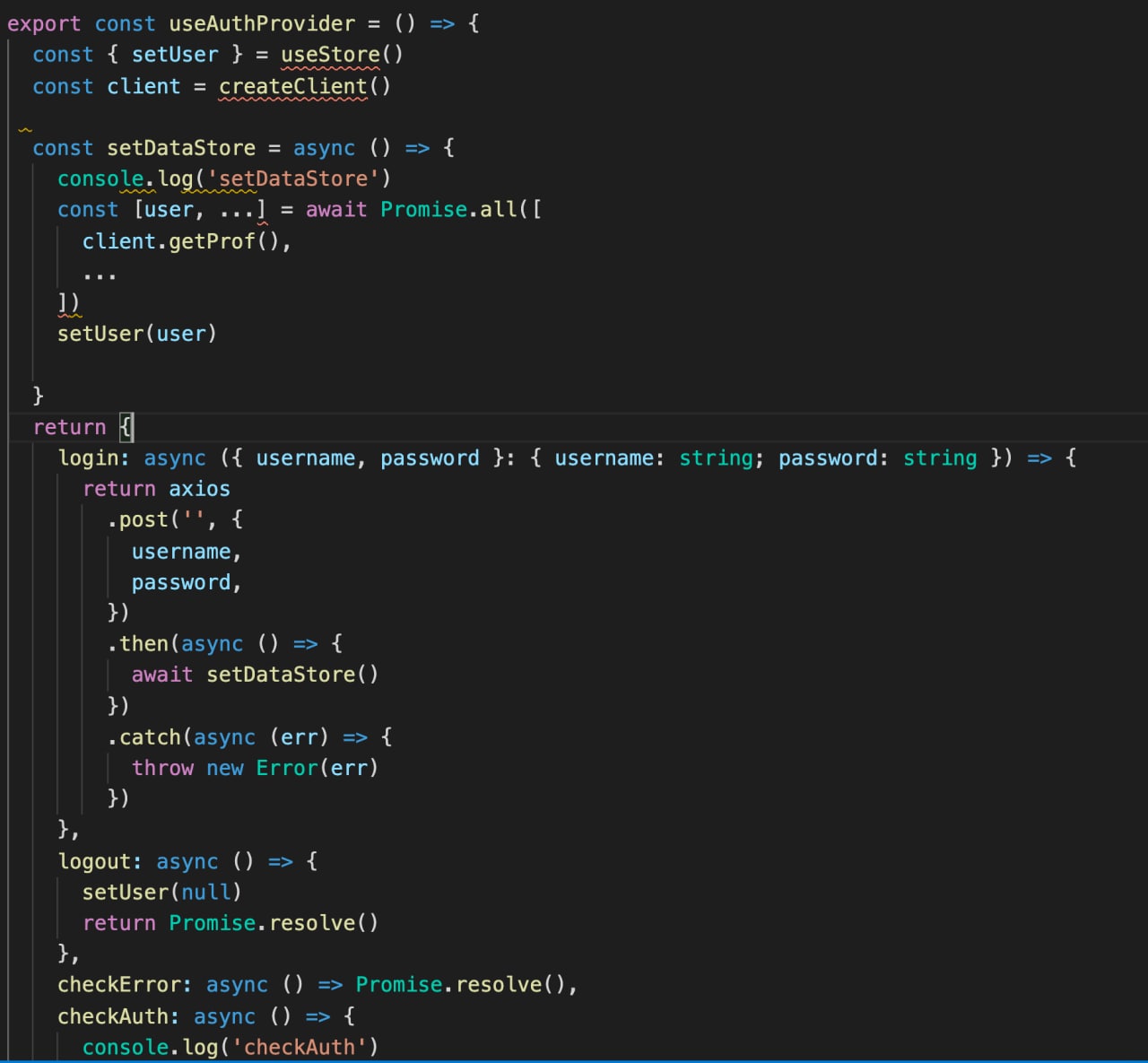Click the Error constructor name

click(287, 768)
